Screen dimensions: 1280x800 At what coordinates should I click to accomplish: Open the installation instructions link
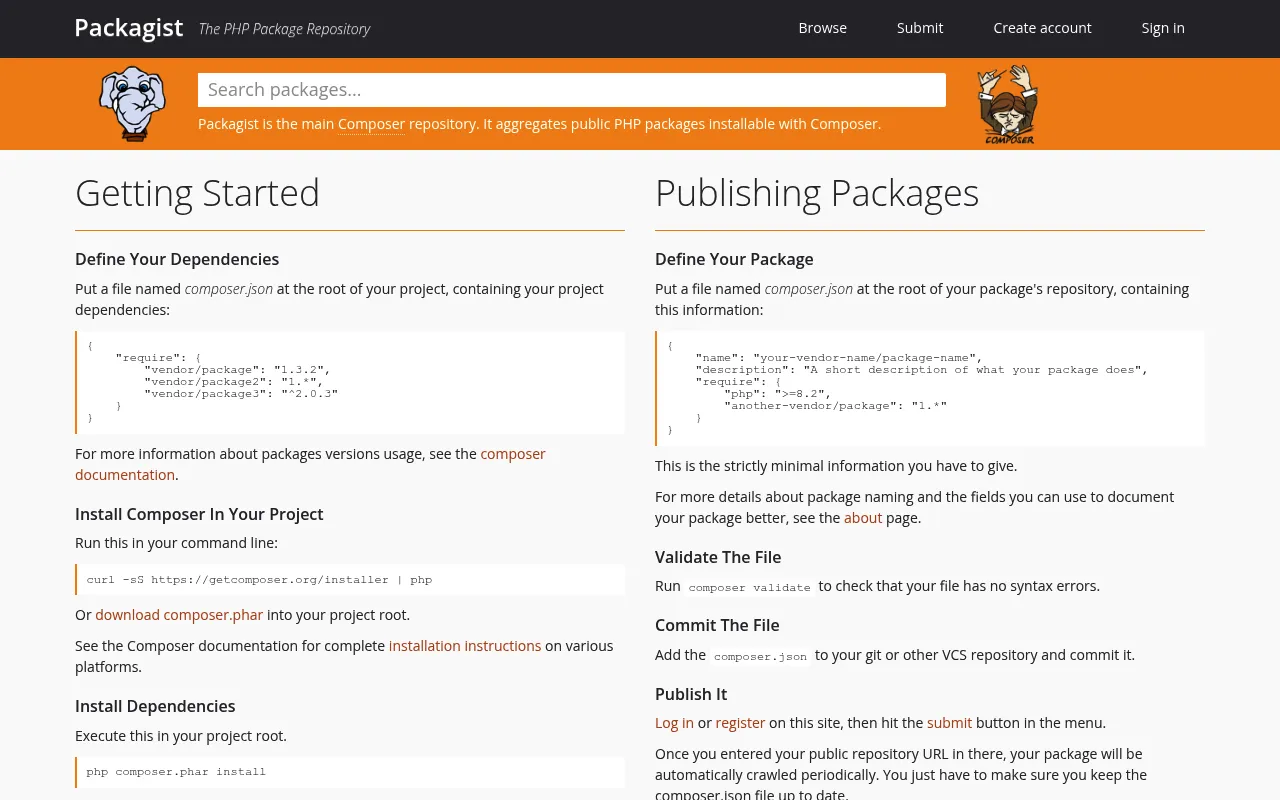tap(465, 646)
